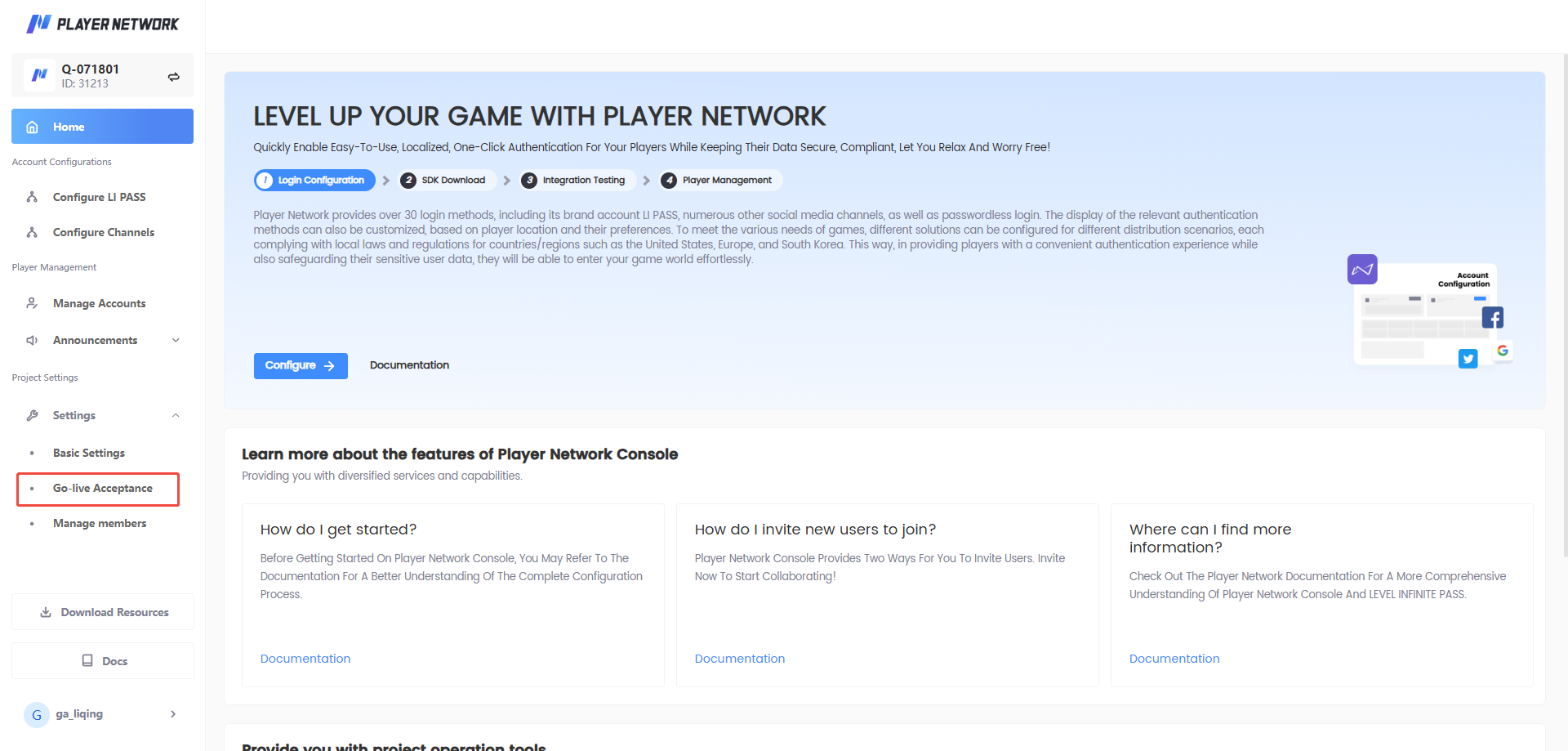Open Basic Settings page
Viewport: 1568px width, 751px height.
(89, 453)
